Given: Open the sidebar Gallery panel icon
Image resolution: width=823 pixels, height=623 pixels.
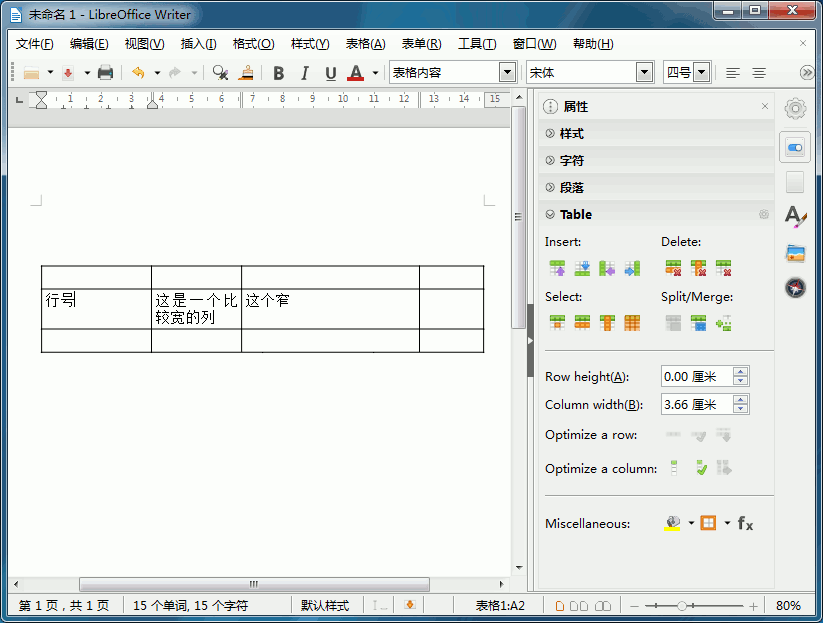Looking at the screenshot, I should tap(795, 252).
